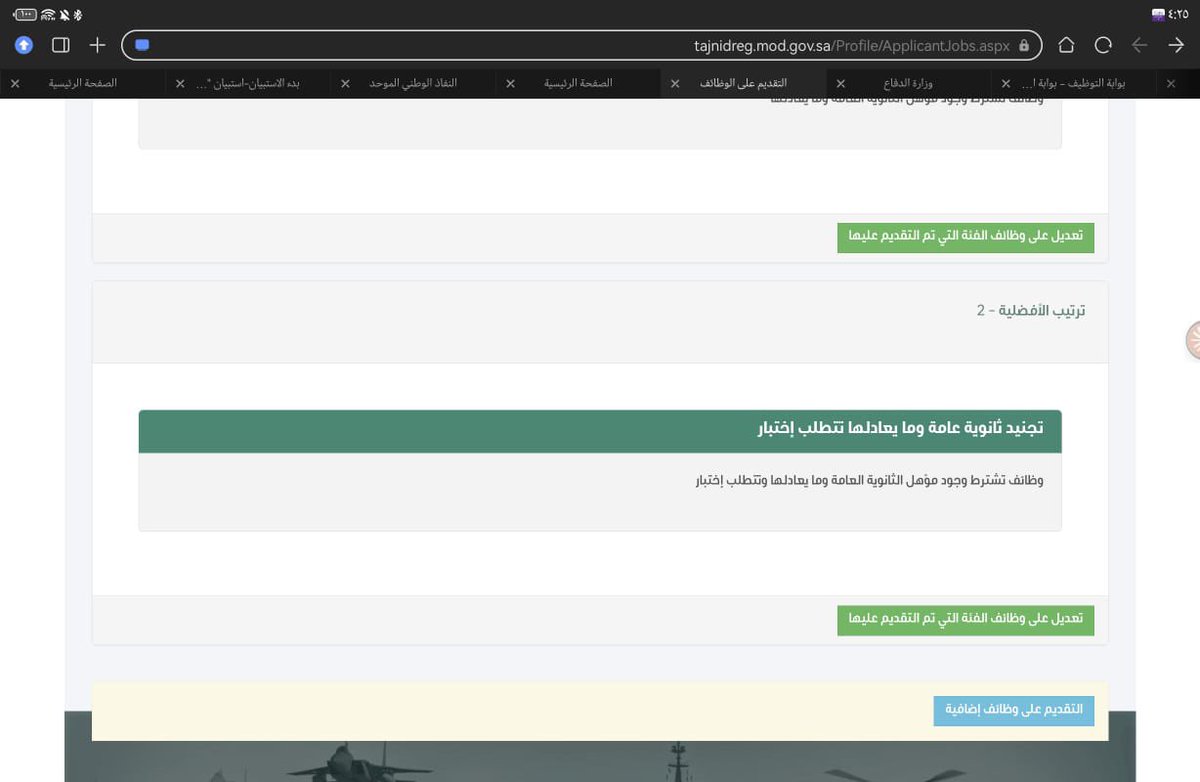
Task: Click the blue التقديم على وظائف إضافية button
Action: click(x=1014, y=710)
